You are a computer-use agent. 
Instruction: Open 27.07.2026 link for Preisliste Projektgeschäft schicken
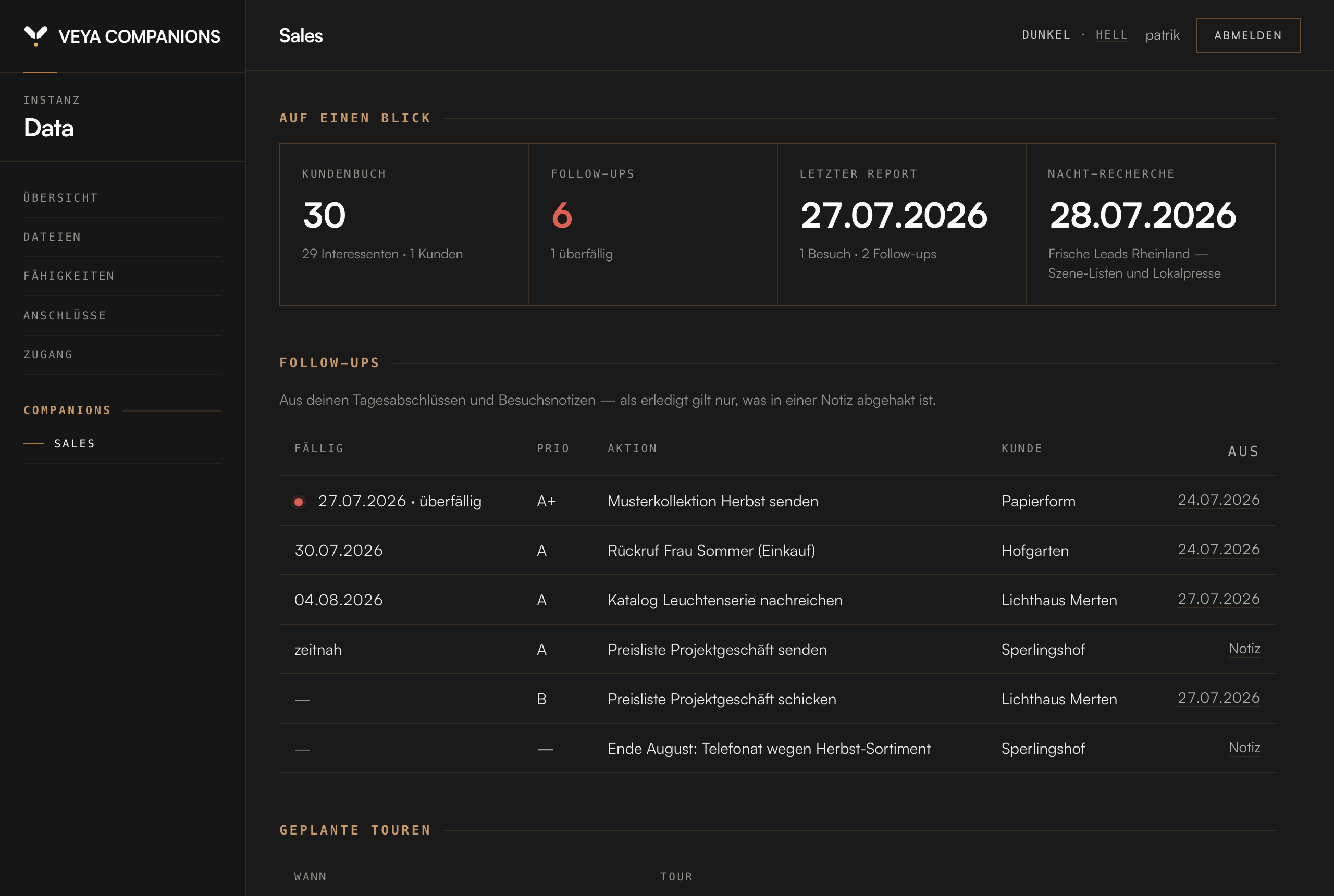1218,698
